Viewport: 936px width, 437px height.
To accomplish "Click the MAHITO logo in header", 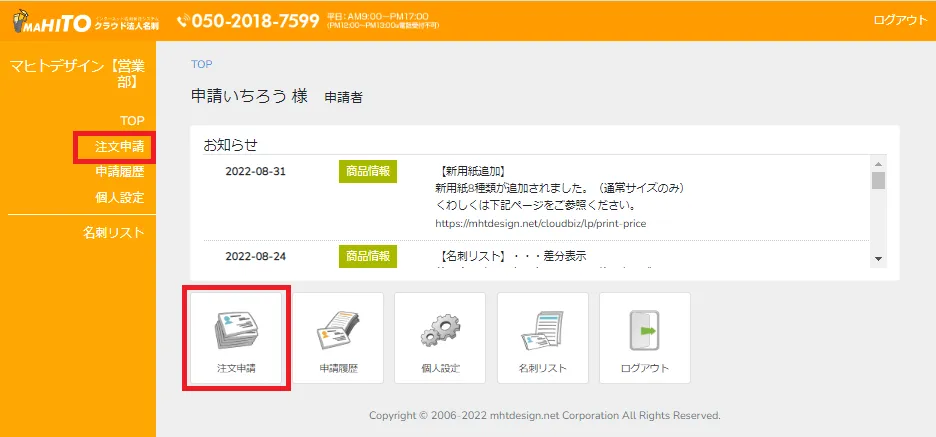I will (86, 21).
